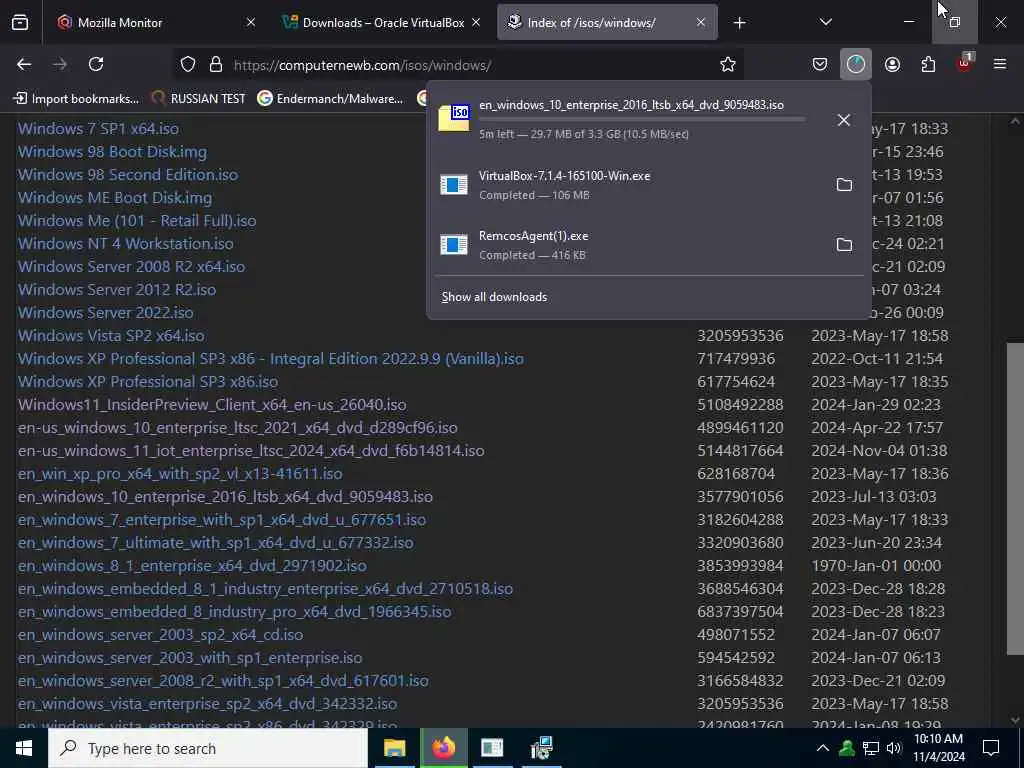The height and width of the screenshot is (768, 1024).
Task: Open Windows 7 SP1 x64.iso link
Action: pyautogui.click(x=98, y=129)
